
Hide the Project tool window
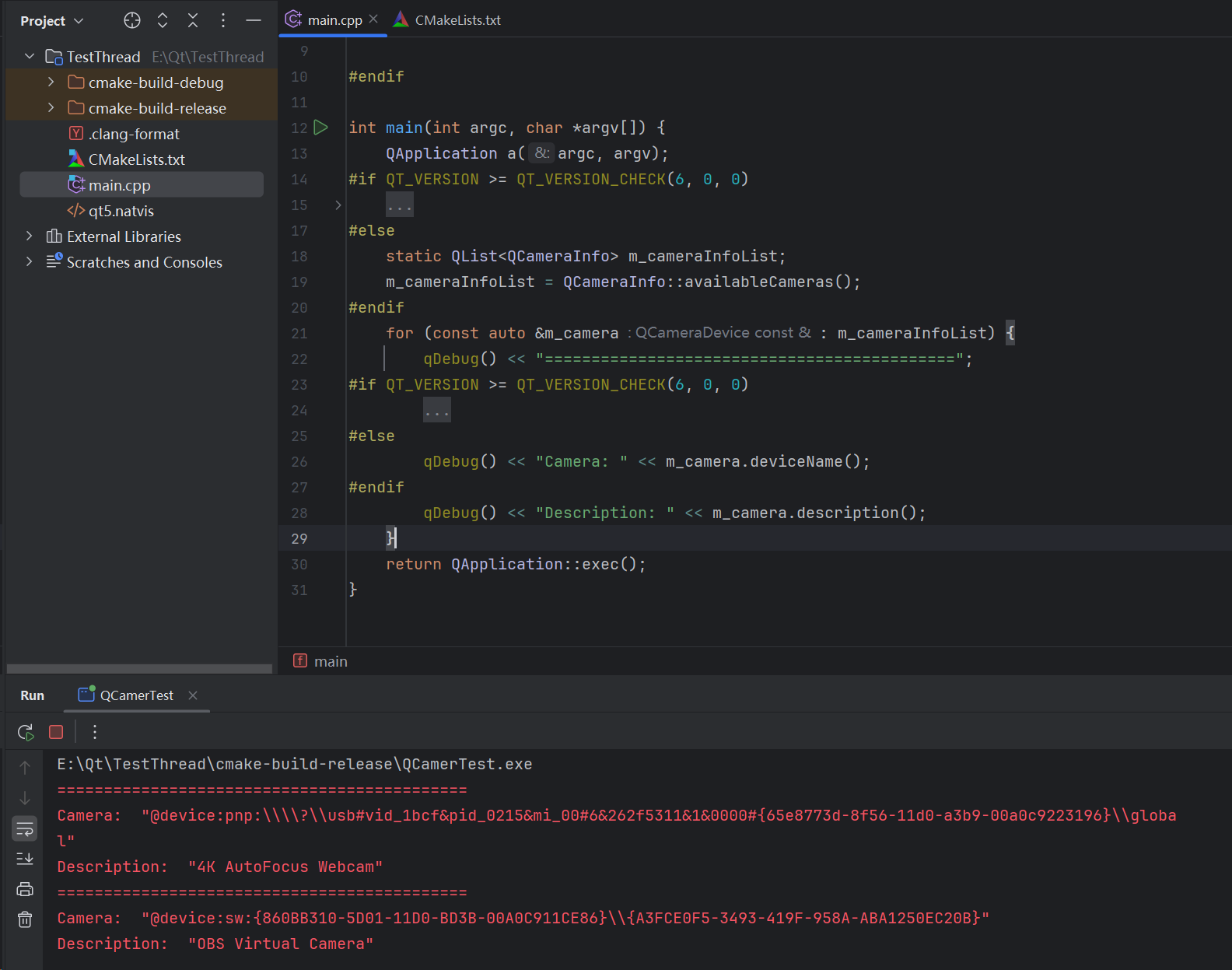254,21
